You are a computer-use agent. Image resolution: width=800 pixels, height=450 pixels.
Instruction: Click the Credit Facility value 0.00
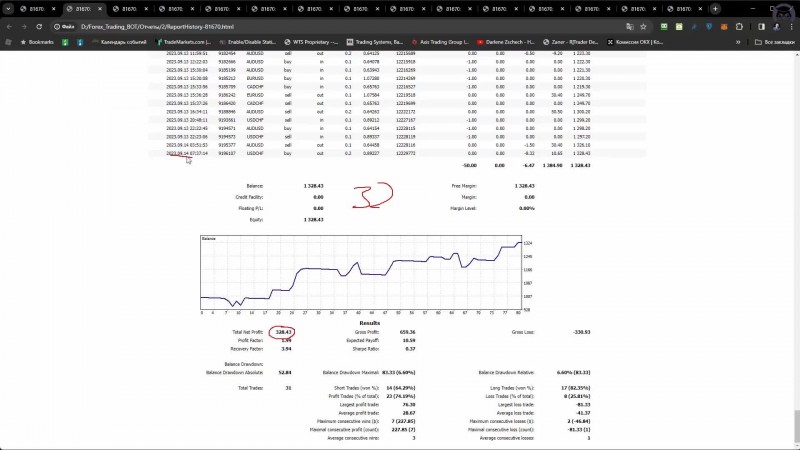click(x=318, y=197)
